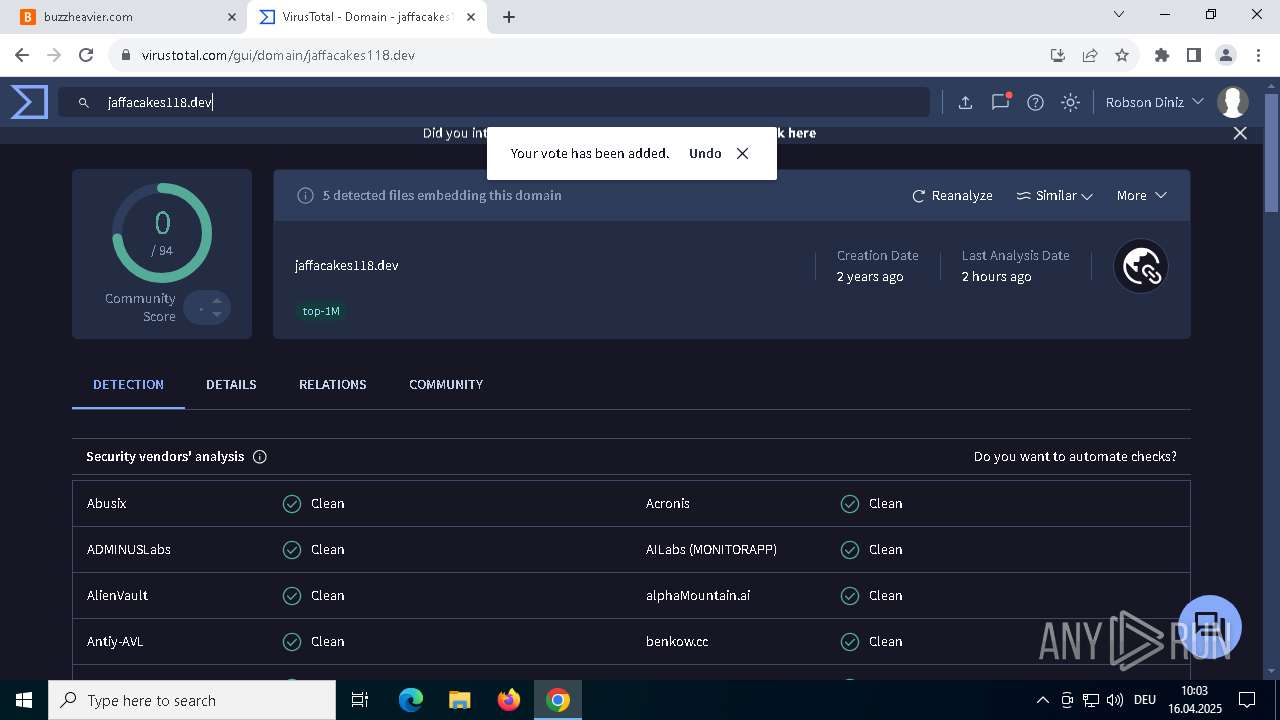Image resolution: width=1280 pixels, height=720 pixels.
Task: Open the Windows notification center
Action: tap(1247, 700)
